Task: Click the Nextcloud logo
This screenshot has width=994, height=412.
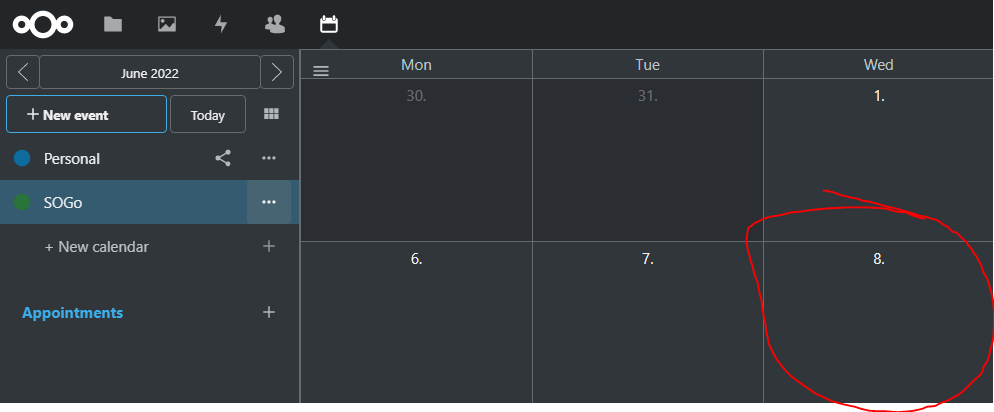Action: point(43,24)
